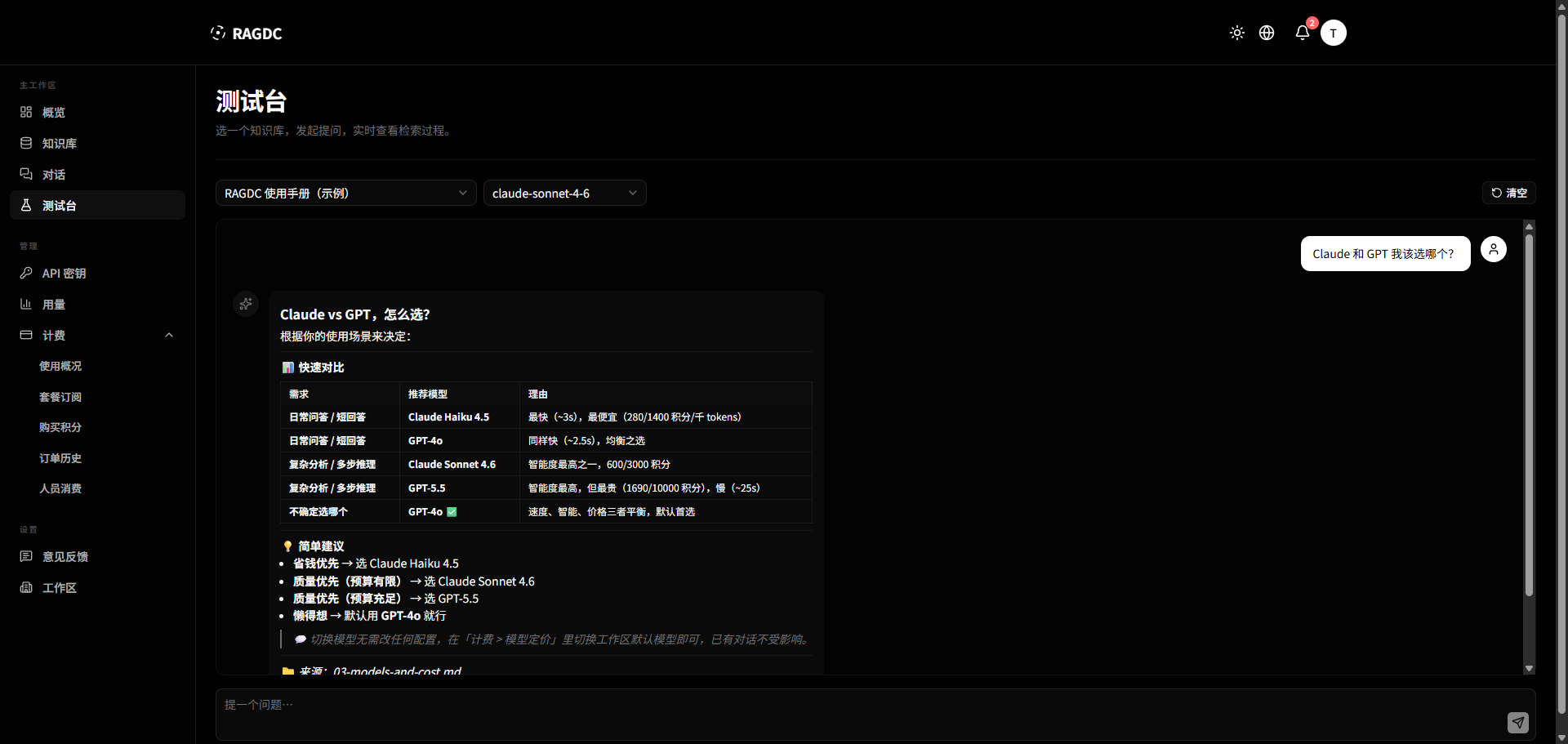This screenshot has width=1568, height=744.
Task: Open the claude-sonnet-4-6 model dropdown
Action: click(565, 193)
